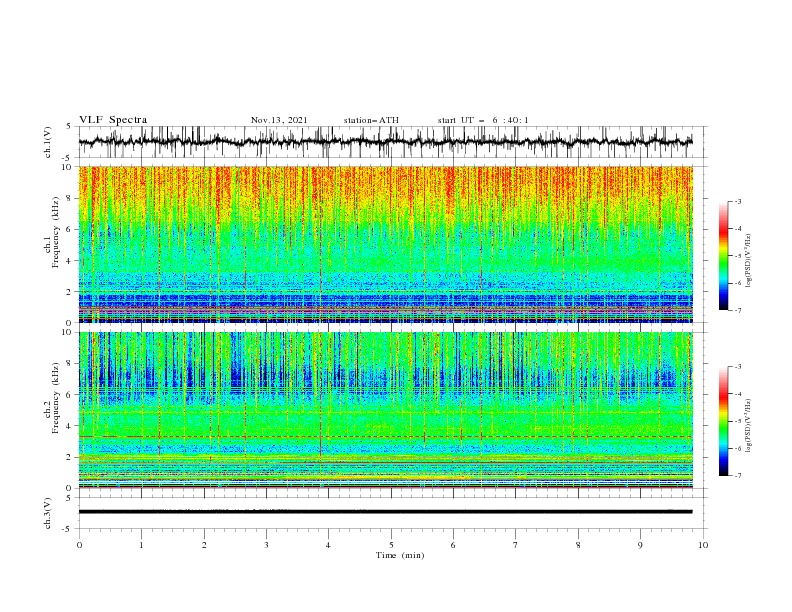
Task: Click the 'Time (min)' axis label
Action: click(400, 555)
